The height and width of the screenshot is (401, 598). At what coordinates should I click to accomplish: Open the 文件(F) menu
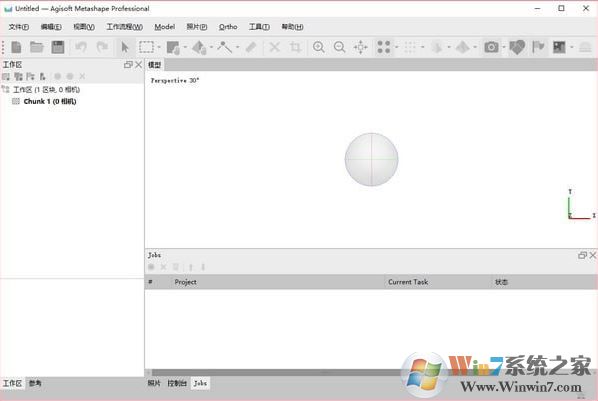coord(19,27)
